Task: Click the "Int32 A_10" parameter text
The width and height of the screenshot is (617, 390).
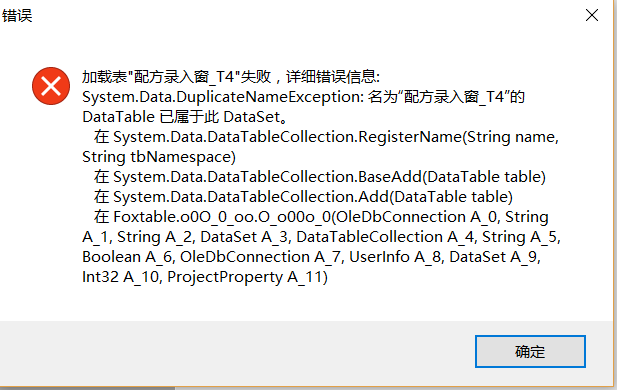Action: 120,277
